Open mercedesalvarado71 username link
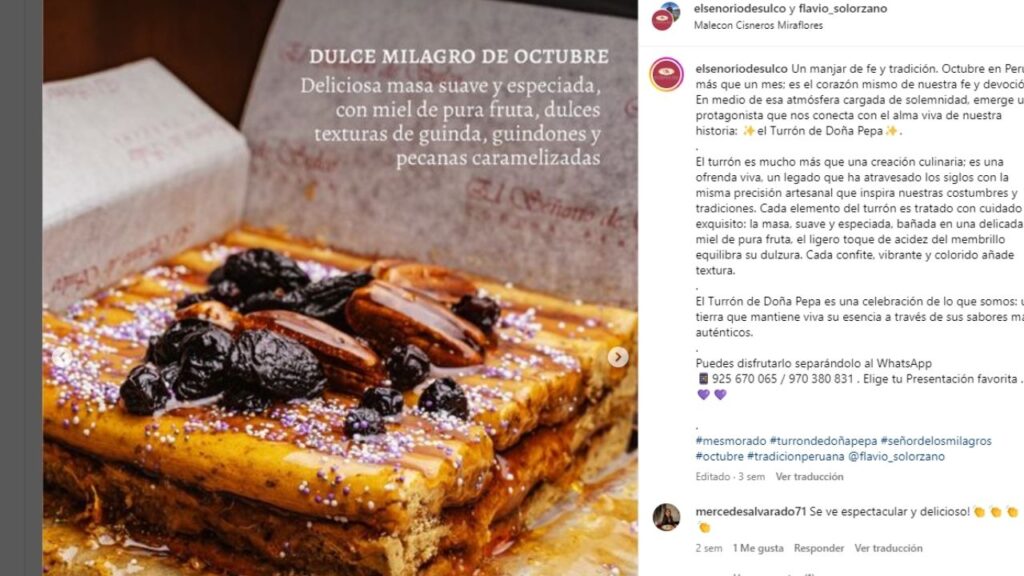This screenshot has height=576, width=1024. (x=751, y=512)
